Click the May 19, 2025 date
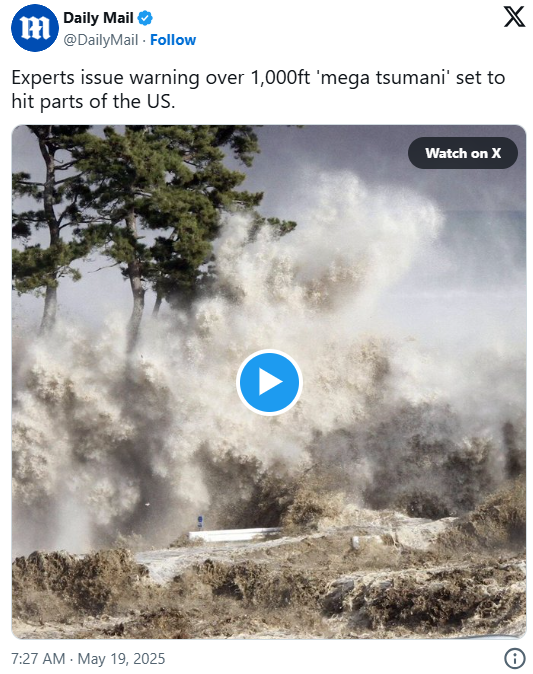This screenshot has width=533, height=674. pyautogui.click(x=121, y=659)
